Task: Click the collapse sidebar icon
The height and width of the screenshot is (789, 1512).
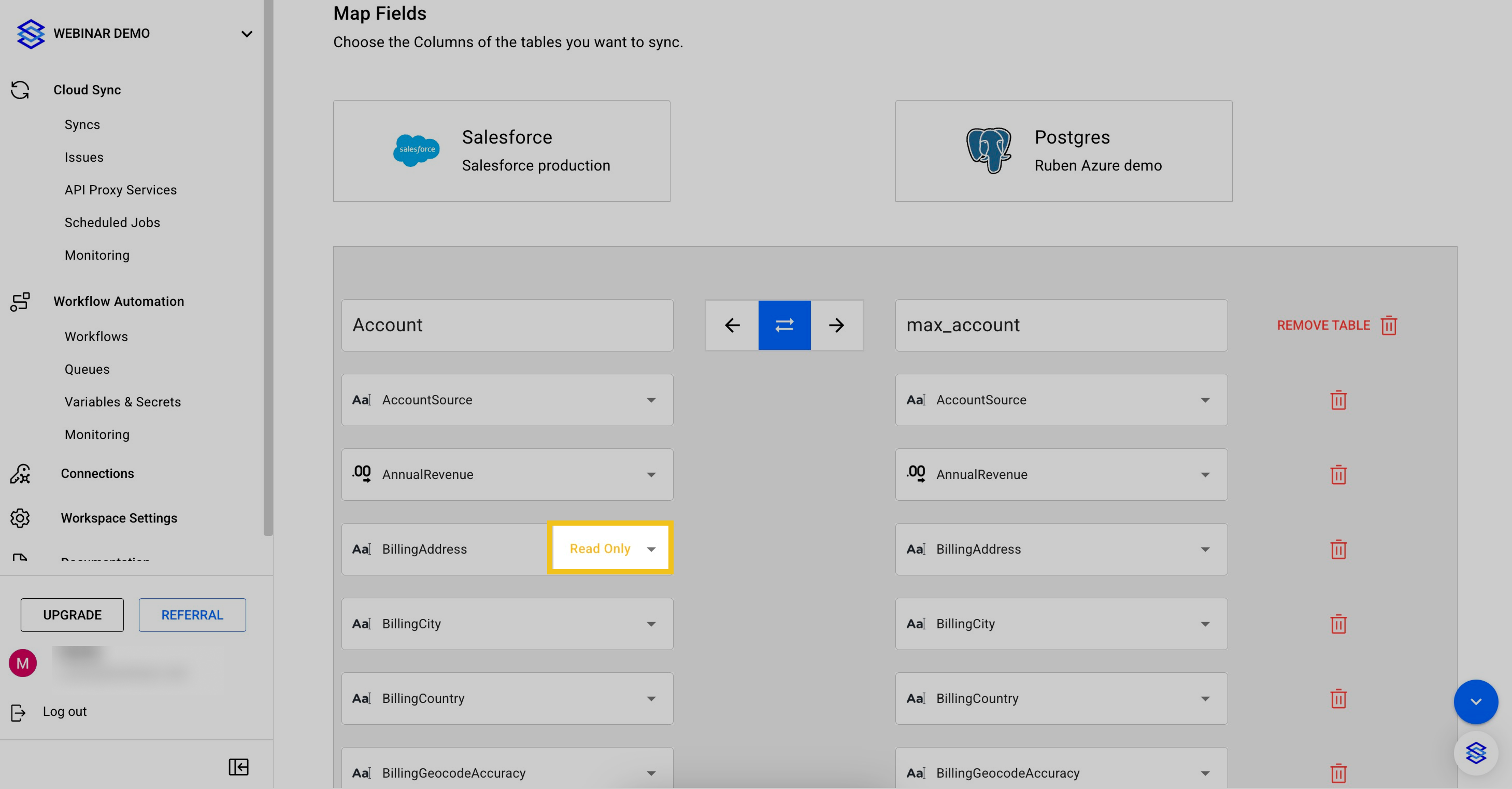Action: pyautogui.click(x=238, y=767)
